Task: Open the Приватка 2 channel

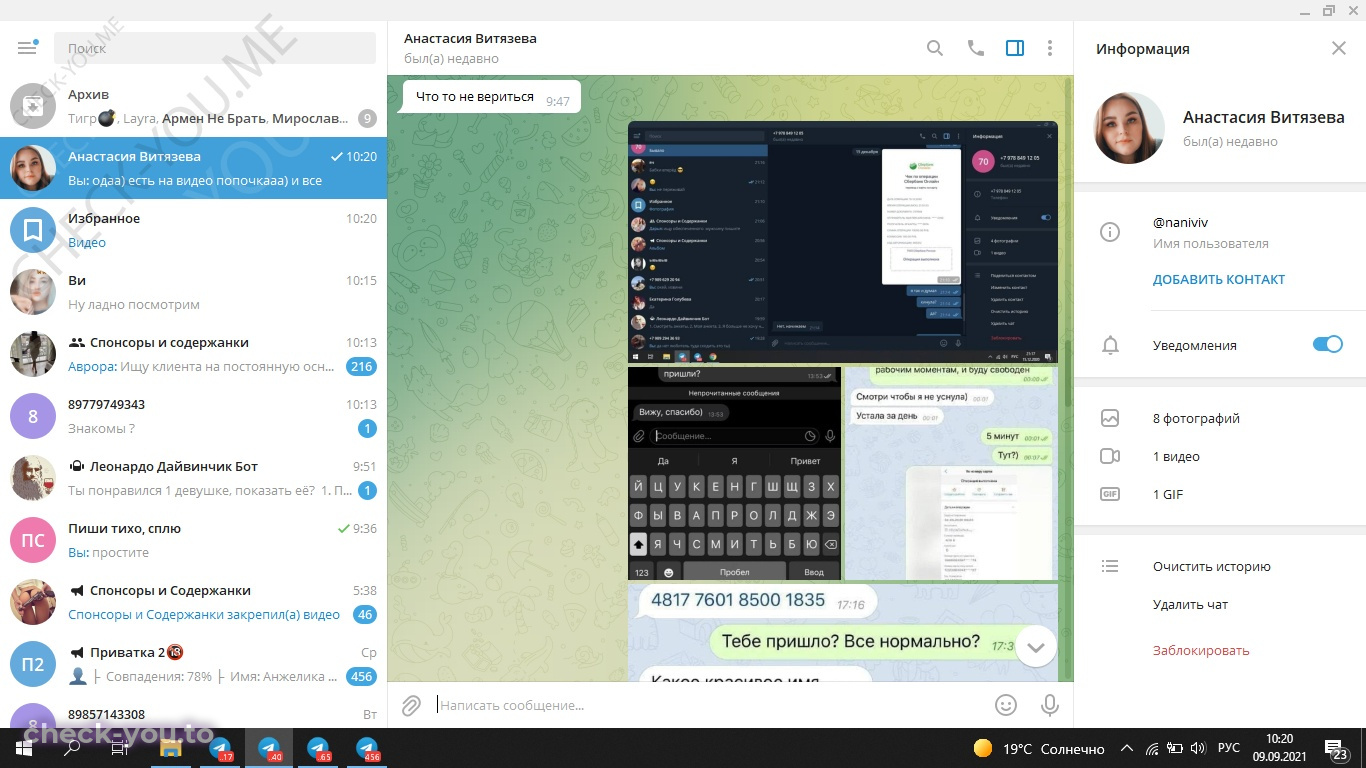Action: tap(193, 664)
